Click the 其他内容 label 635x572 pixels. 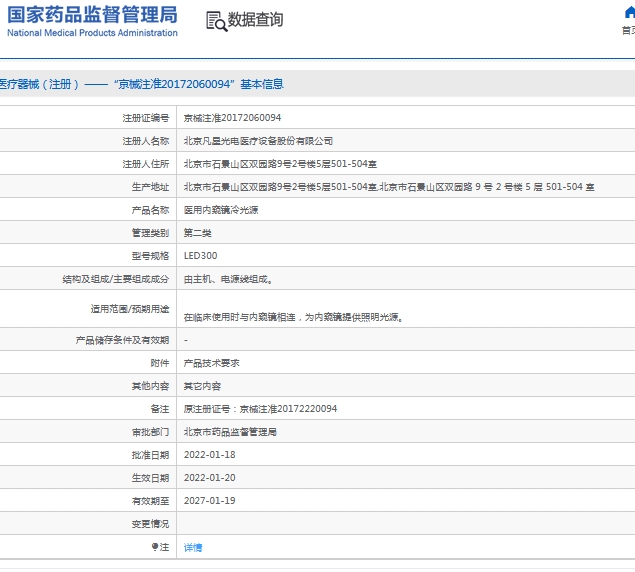(x=150, y=386)
